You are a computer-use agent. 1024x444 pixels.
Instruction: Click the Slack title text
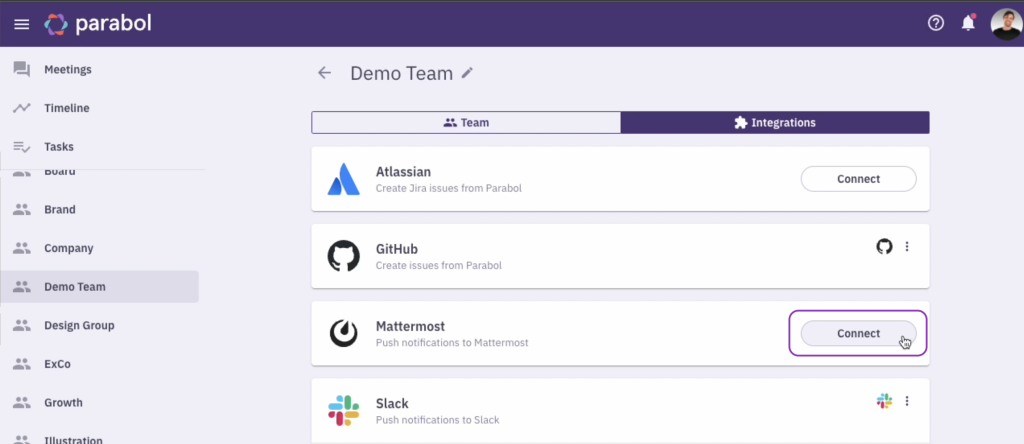coord(392,404)
